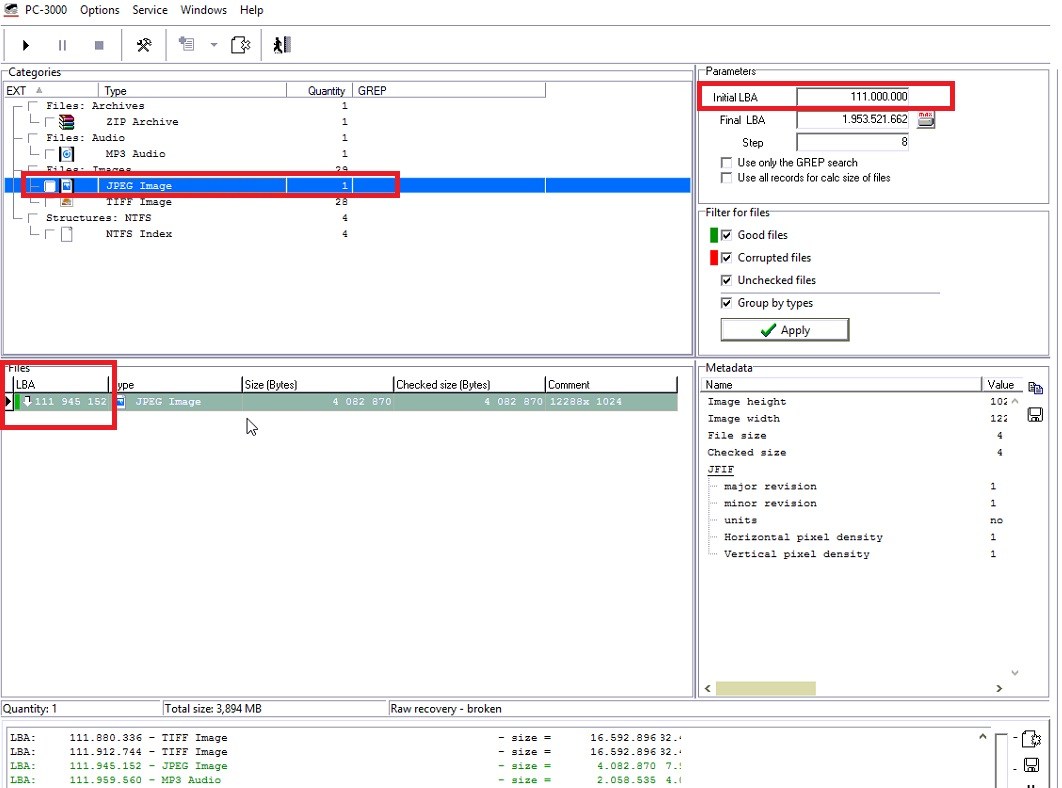1062x788 pixels.
Task: Open the Options menu
Action: [x=99, y=10]
